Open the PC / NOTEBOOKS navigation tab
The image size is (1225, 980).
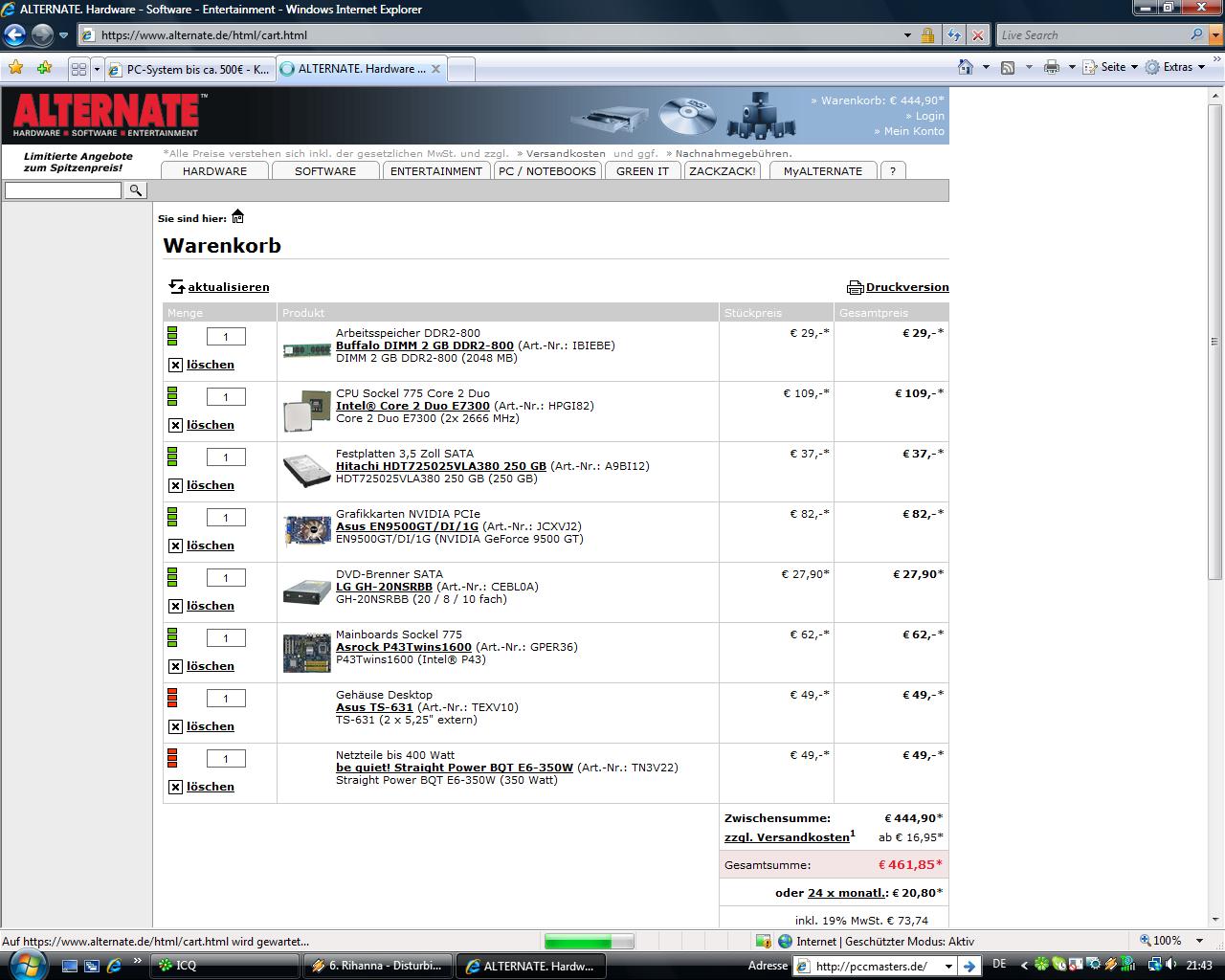click(547, 171)
